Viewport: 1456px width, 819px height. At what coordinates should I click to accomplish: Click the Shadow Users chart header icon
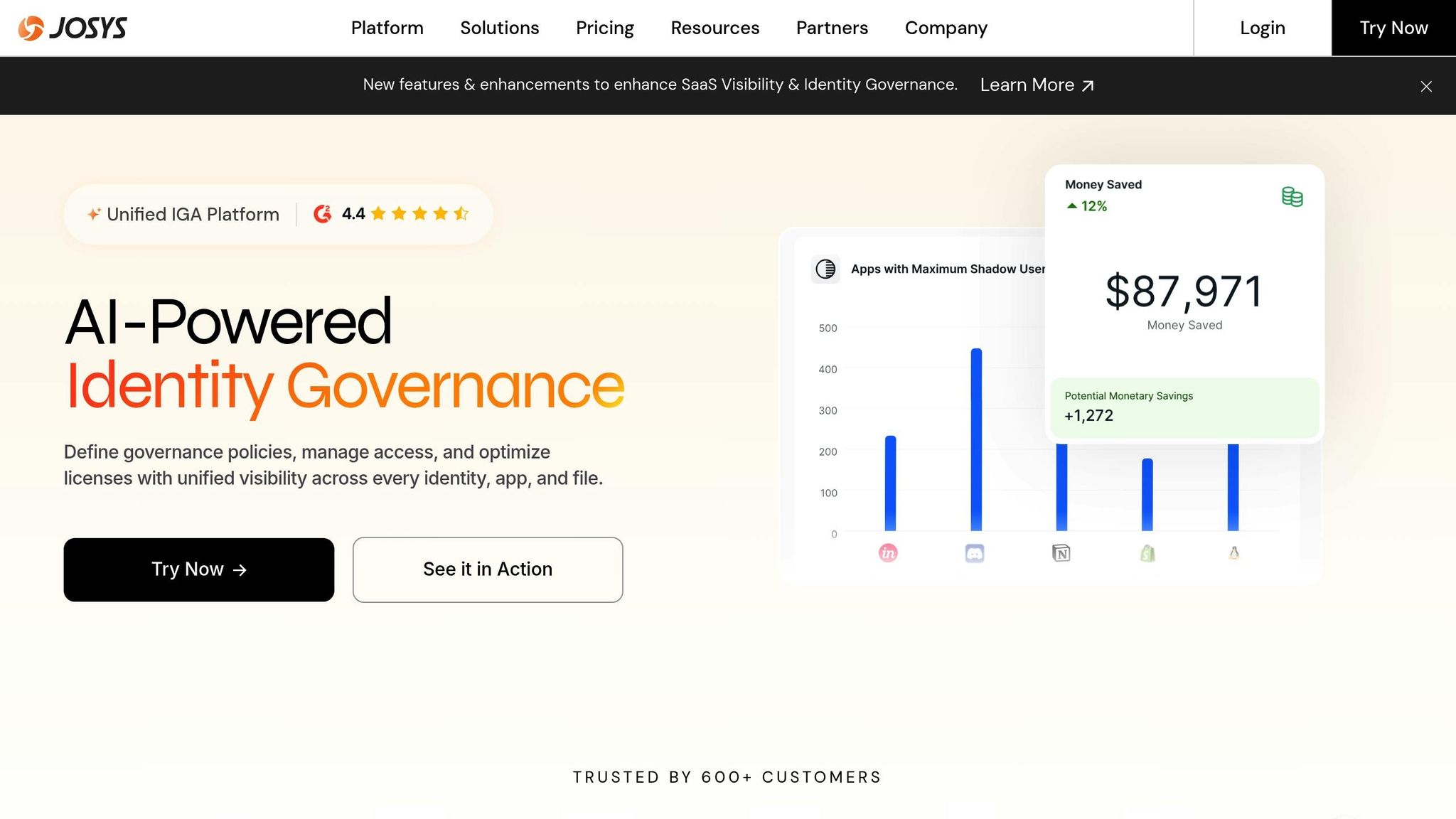pyautogui.click(x=825, y=269)
